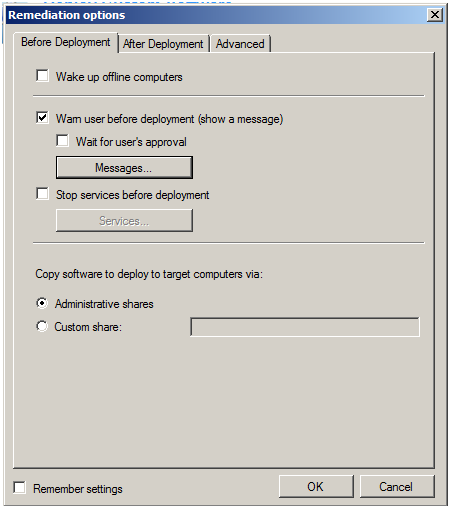
Task: Select the Before Deployment tab
Action: click(66, 42)
